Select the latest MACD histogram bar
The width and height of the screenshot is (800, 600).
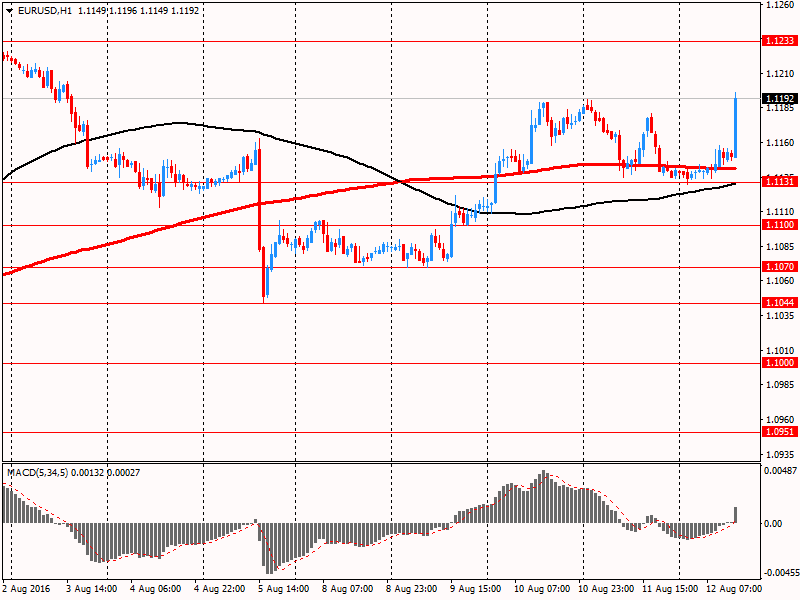coord(736,515)
